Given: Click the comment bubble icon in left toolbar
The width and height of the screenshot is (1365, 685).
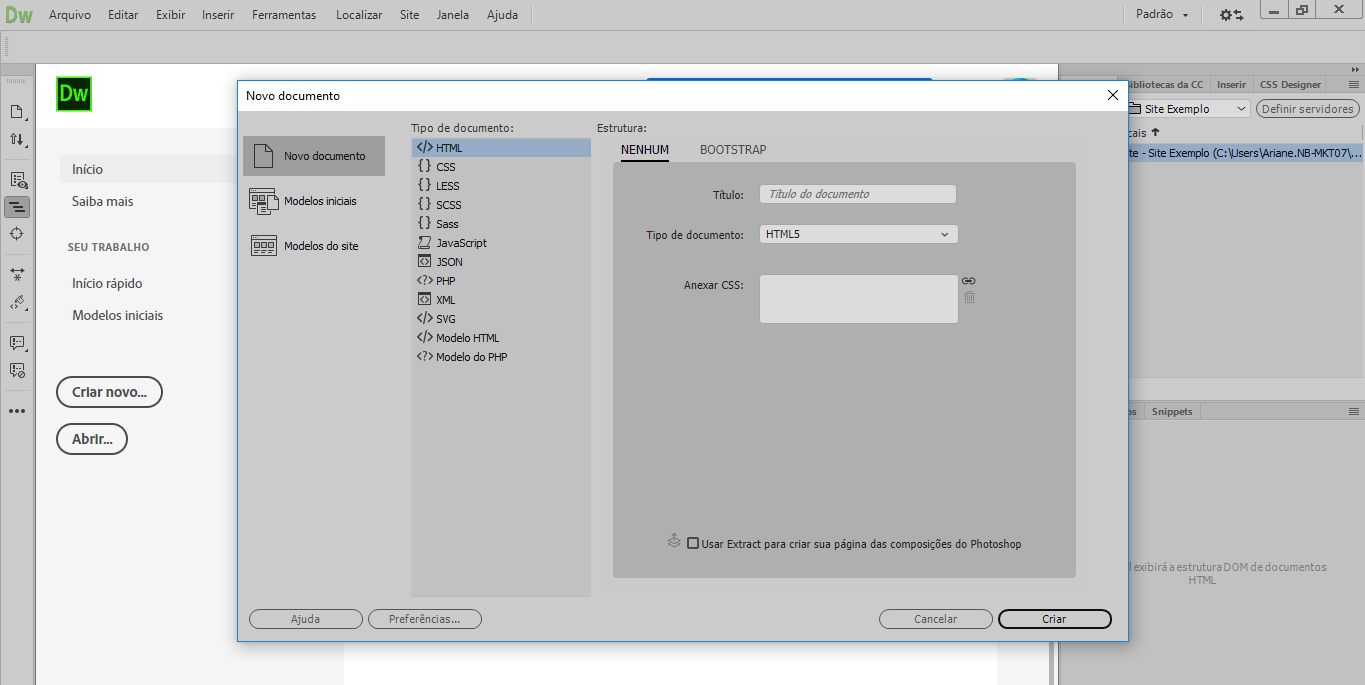Looking at the screenshot, I should click(x=17, y=344).
